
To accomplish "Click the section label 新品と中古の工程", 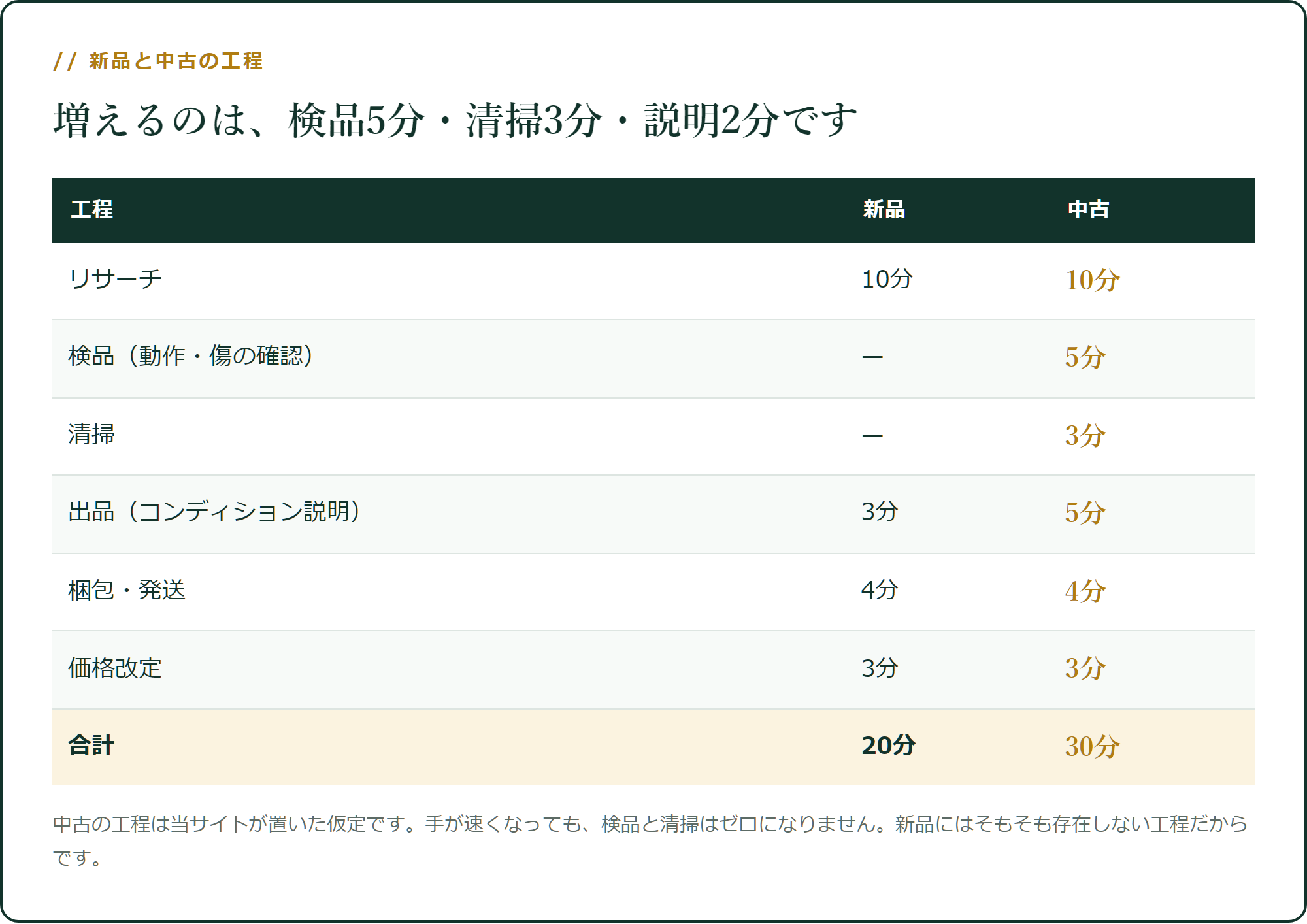I will pos(158,61).
